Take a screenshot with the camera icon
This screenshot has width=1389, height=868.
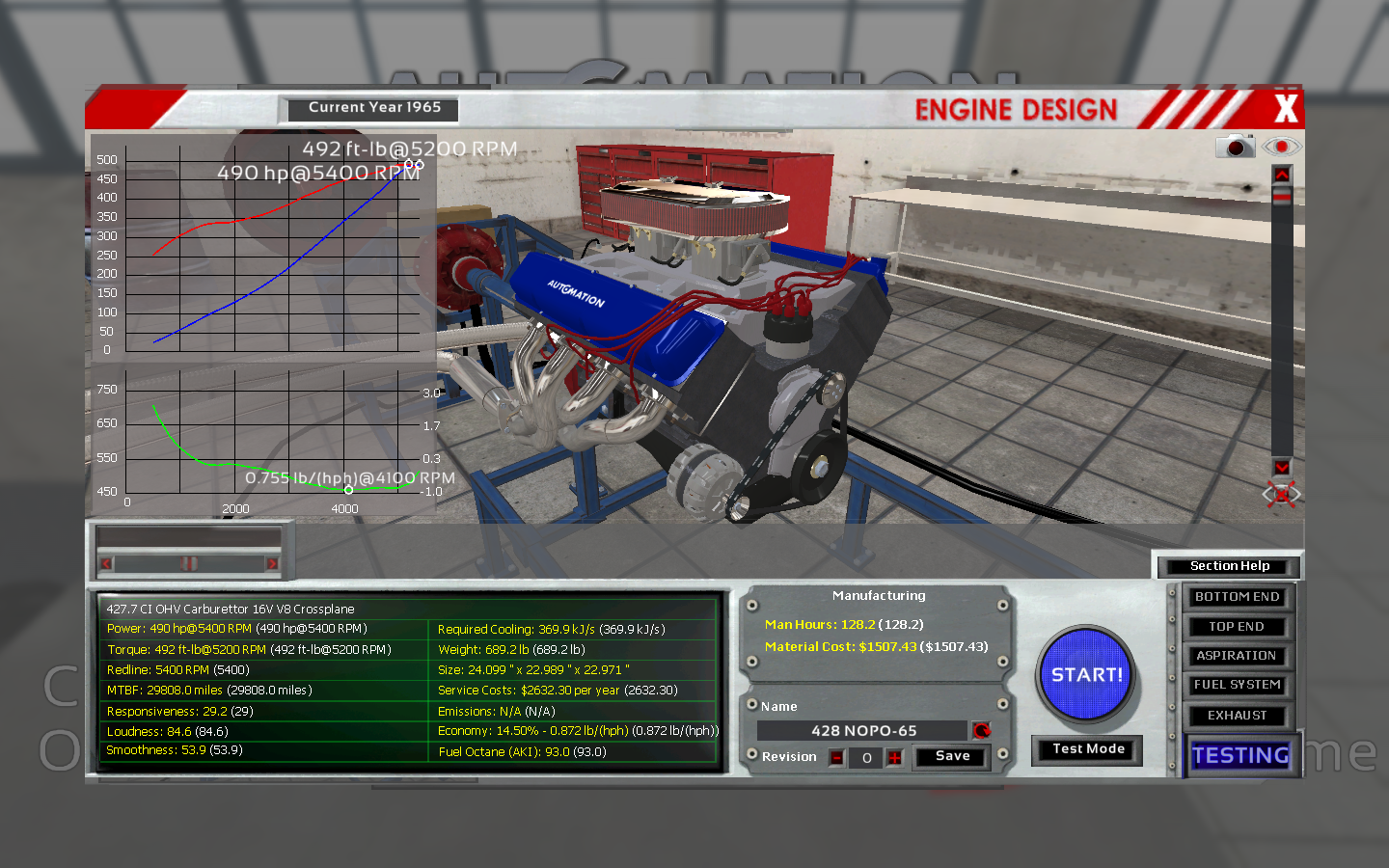click(x=1235, y=147)
